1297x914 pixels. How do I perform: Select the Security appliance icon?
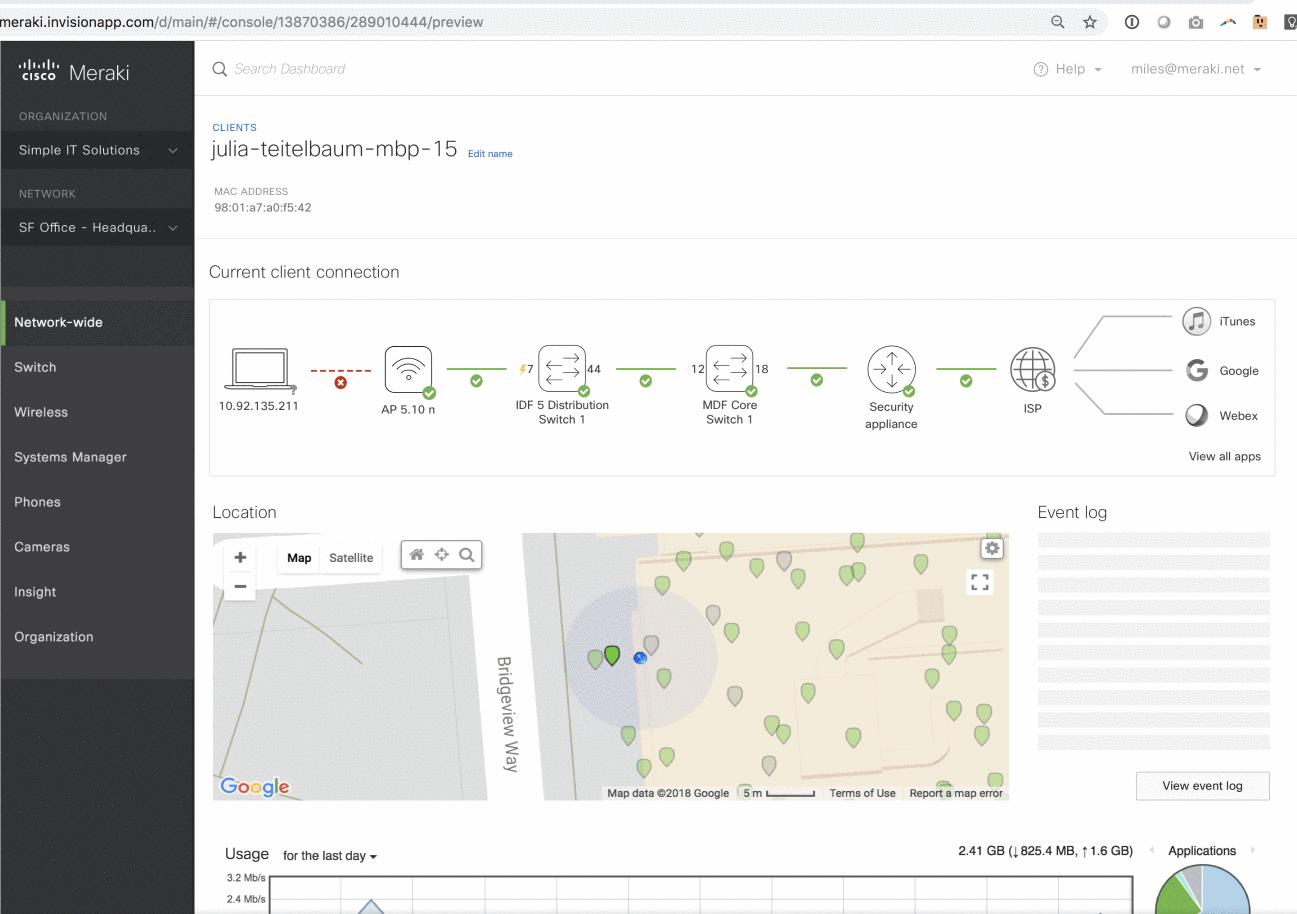click(892, 371)
